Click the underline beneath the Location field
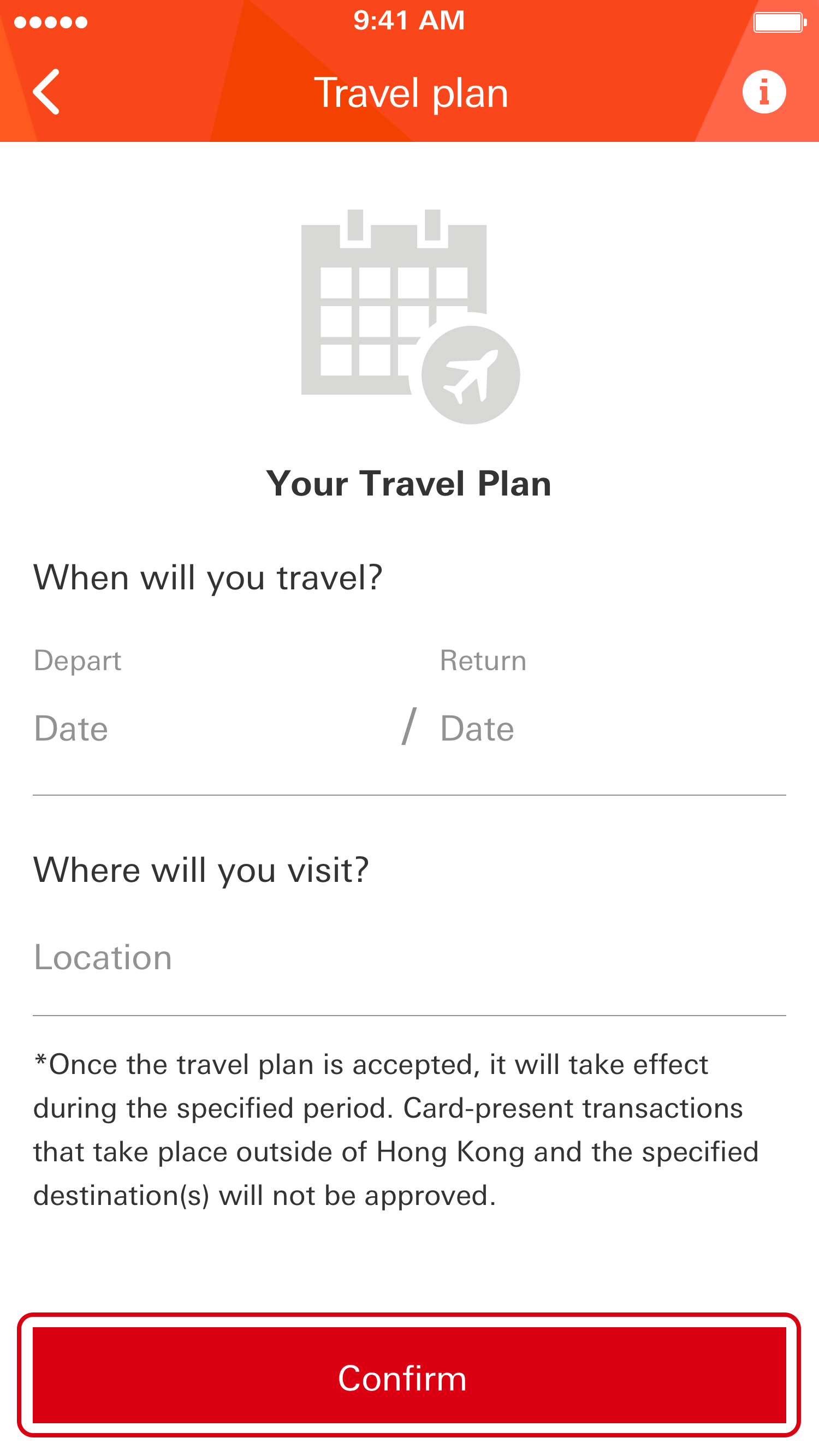 (x=409, y=1016)
